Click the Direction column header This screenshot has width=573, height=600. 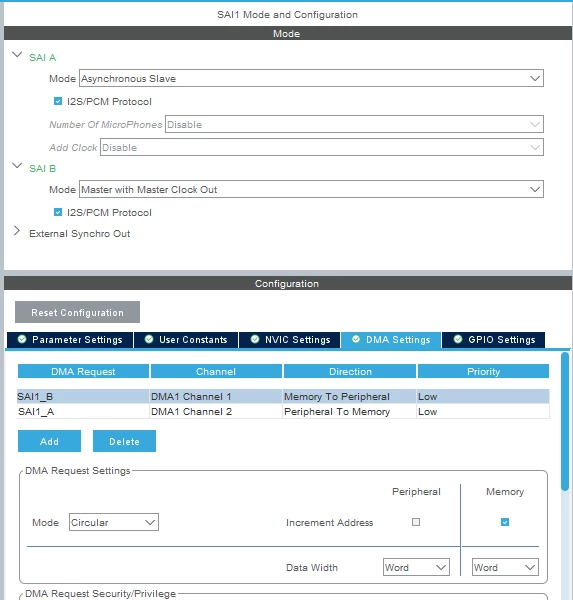click(350, 371)
